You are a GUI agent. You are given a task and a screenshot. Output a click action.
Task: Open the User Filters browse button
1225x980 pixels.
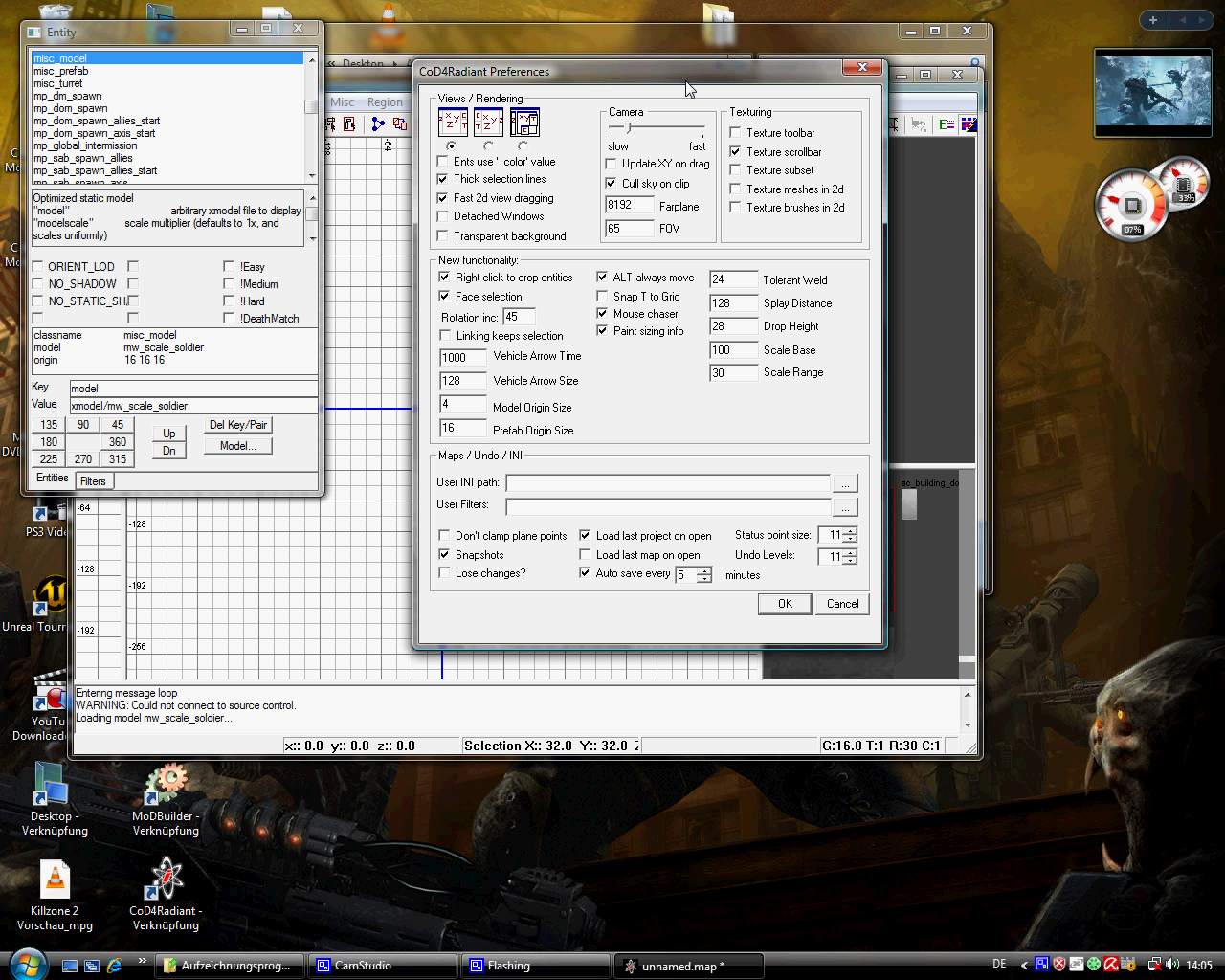point(845,507)
